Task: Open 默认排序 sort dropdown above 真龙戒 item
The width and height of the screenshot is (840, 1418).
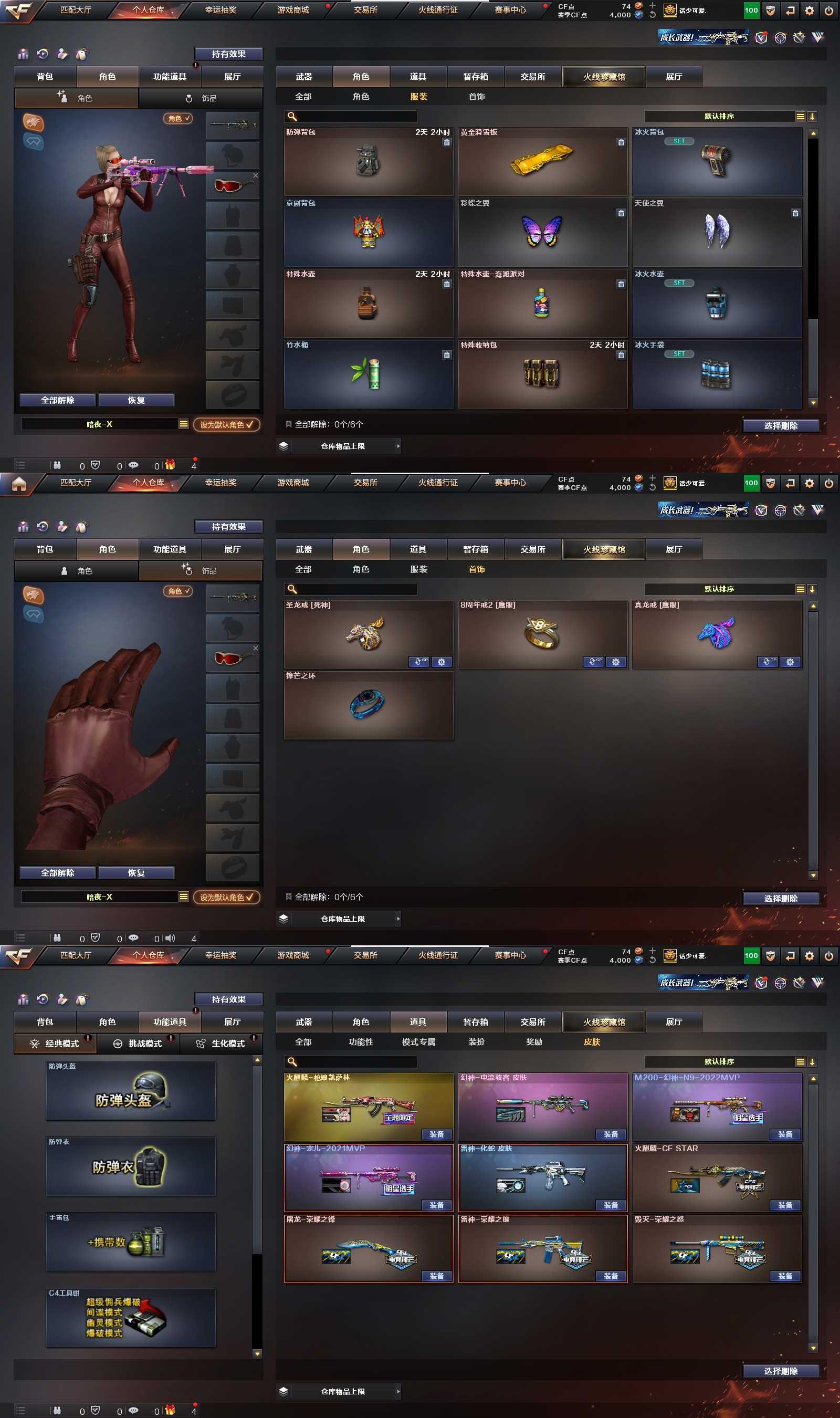Action: pos(719,589)
